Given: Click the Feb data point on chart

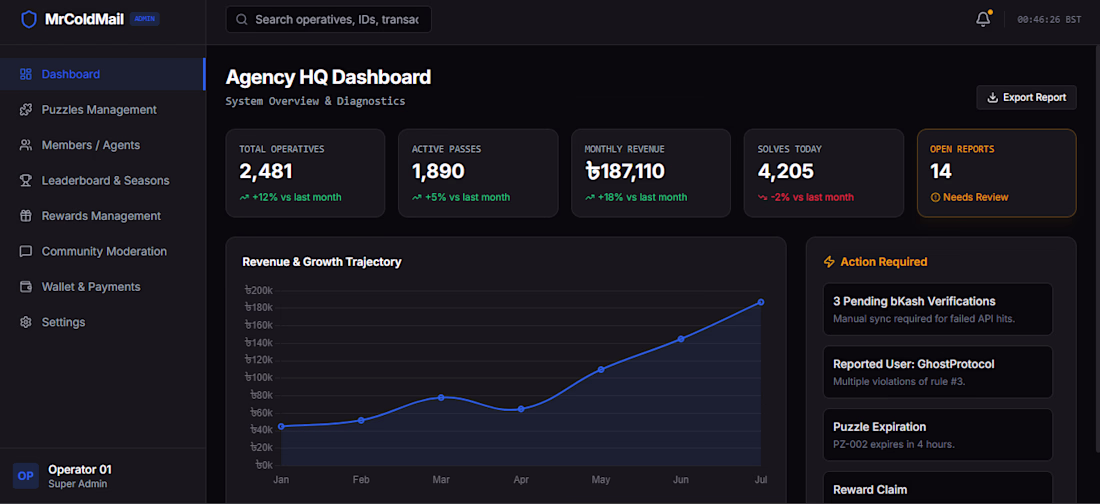Looking at the screenshot, I should [x=361, y=420].
